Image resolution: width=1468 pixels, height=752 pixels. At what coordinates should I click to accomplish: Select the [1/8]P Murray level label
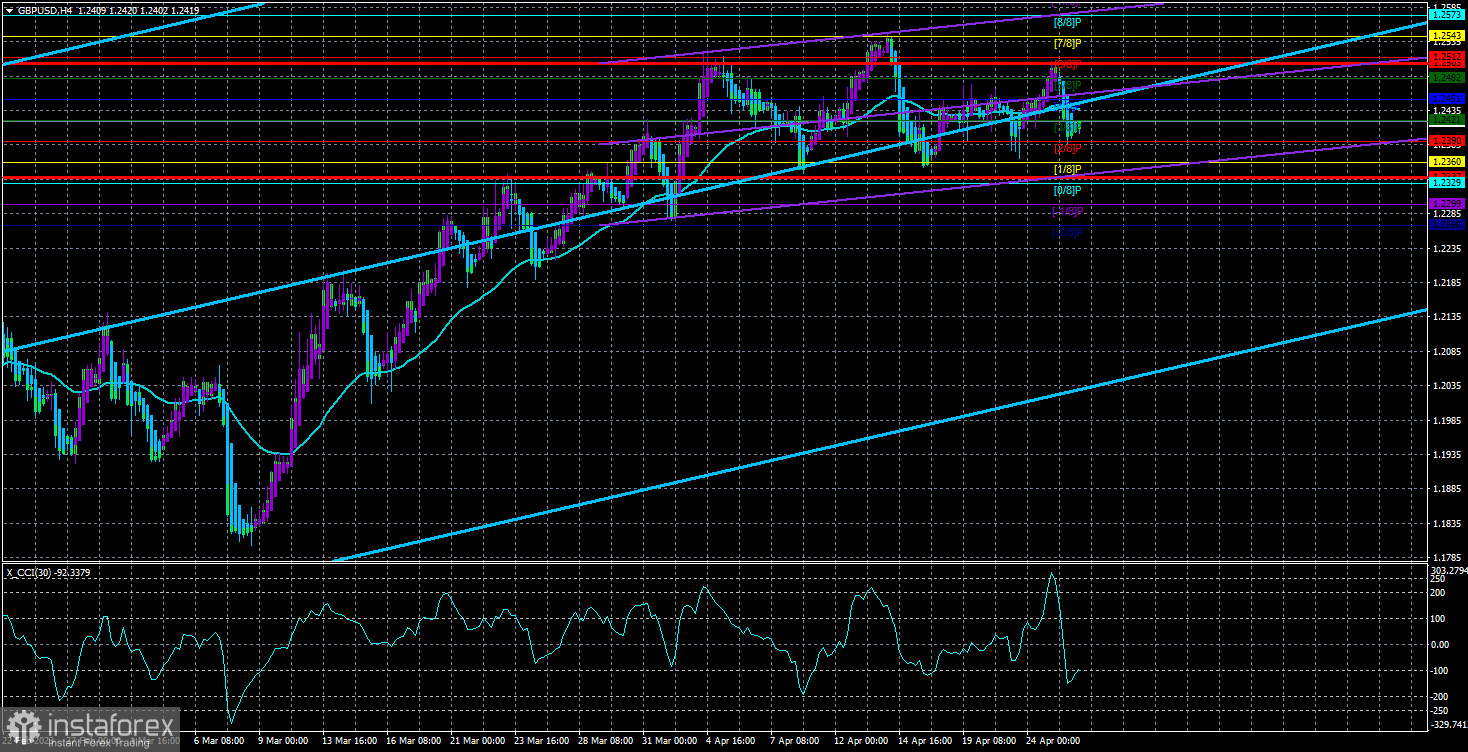[x=1068, y=169]
